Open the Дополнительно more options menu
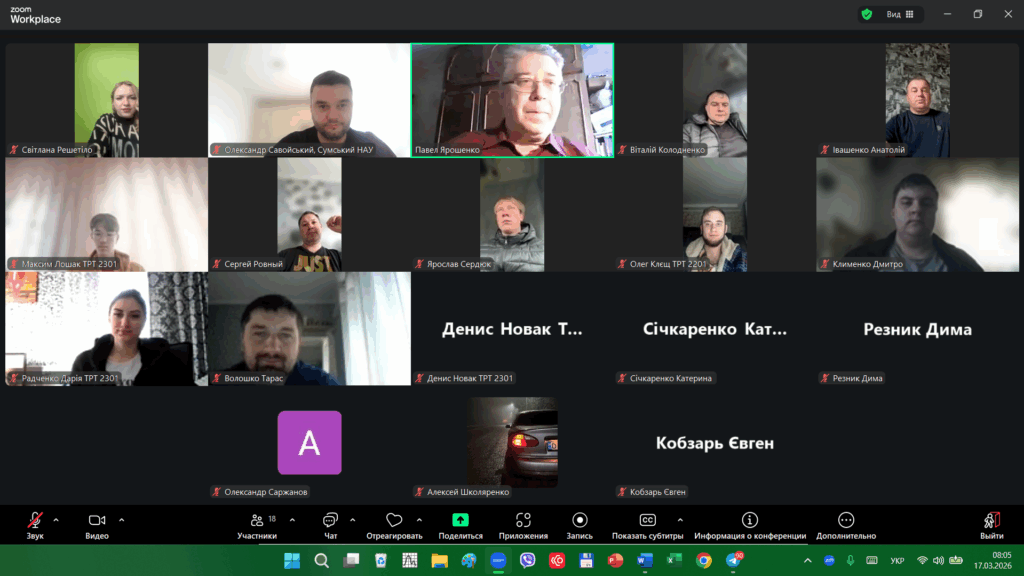 pos(846,524)
